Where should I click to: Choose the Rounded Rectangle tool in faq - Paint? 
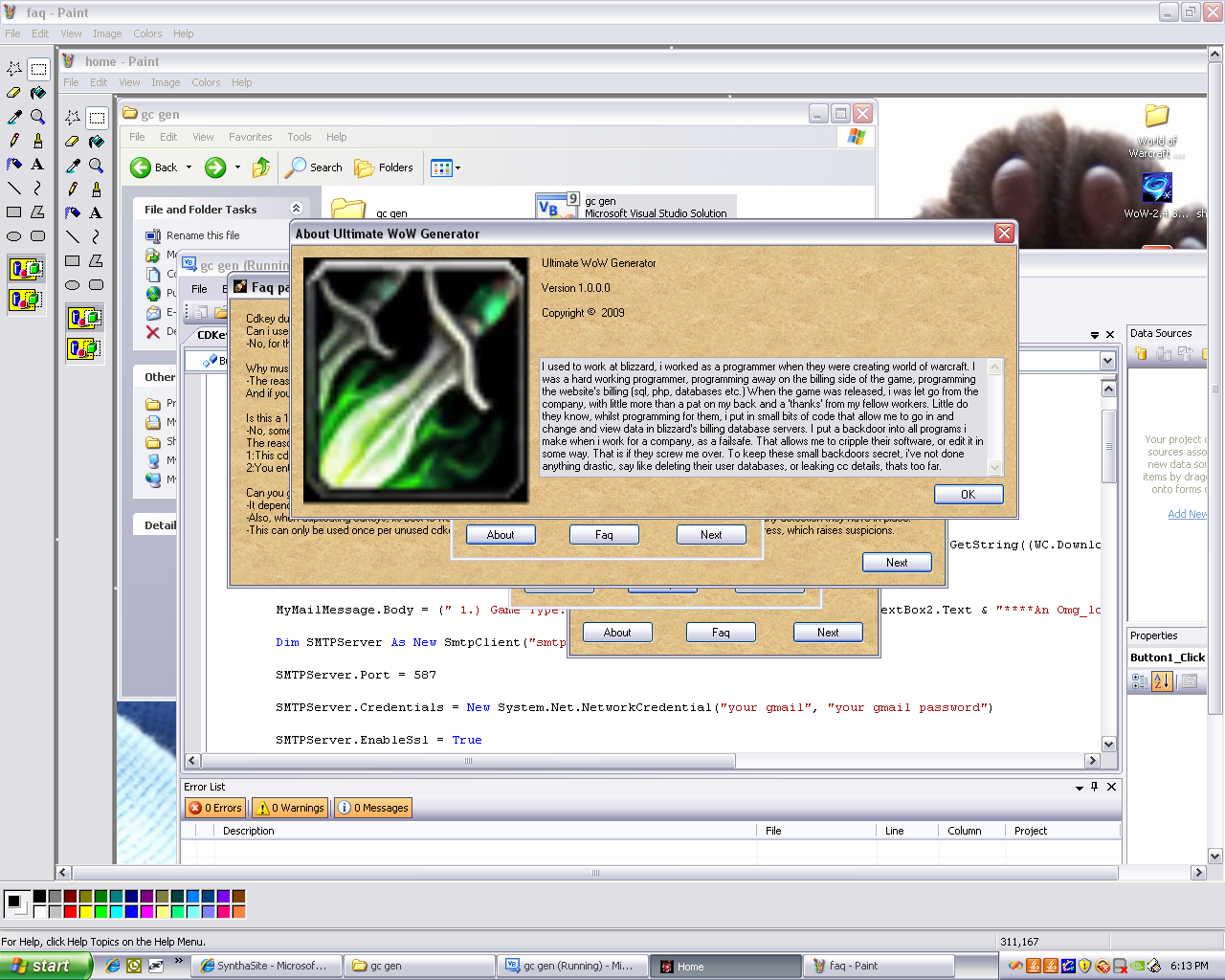pos(38,236)
